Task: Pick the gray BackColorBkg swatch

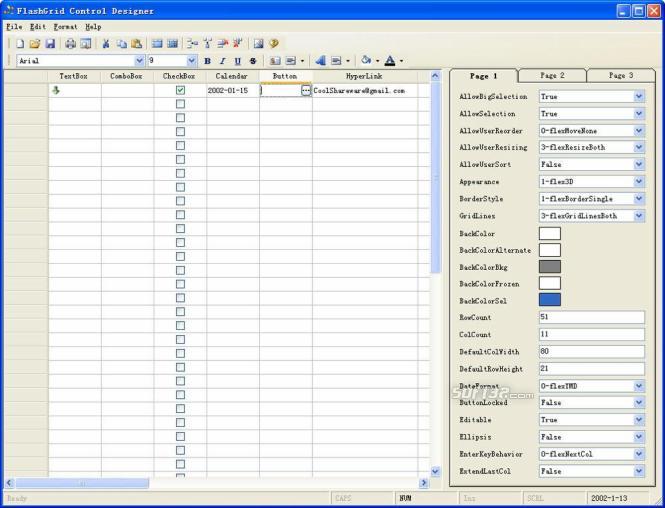Action: 550,267
